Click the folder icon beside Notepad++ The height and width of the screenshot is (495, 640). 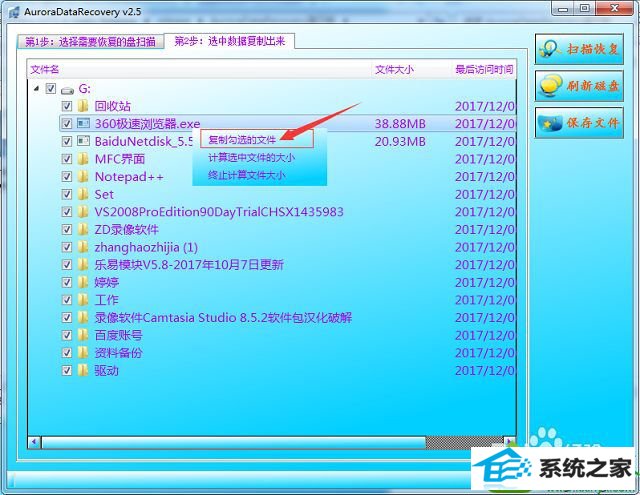pyautogui.click(x=83, y=177)
